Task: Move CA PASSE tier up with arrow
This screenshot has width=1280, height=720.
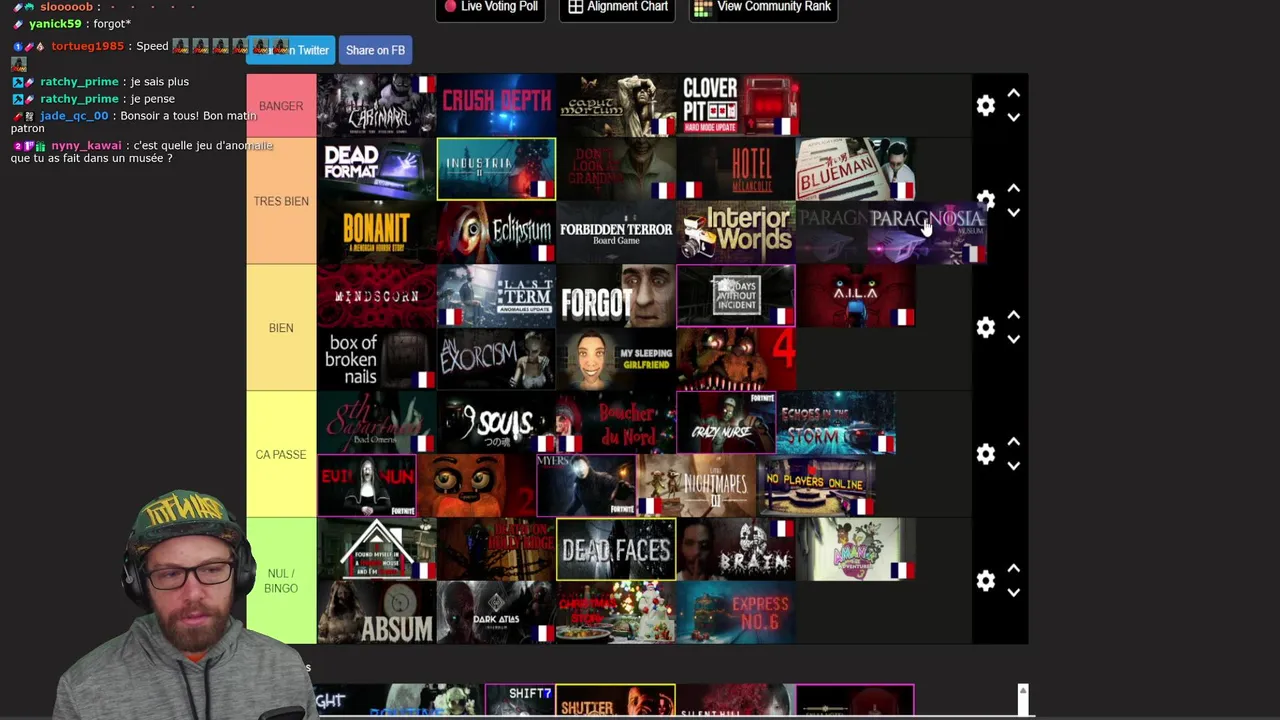Action: (1013, 442)
